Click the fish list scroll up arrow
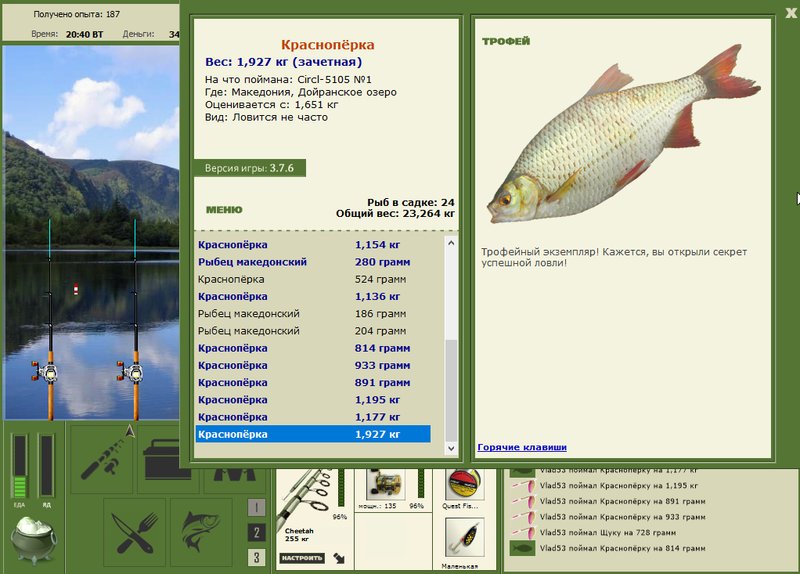 451,243
